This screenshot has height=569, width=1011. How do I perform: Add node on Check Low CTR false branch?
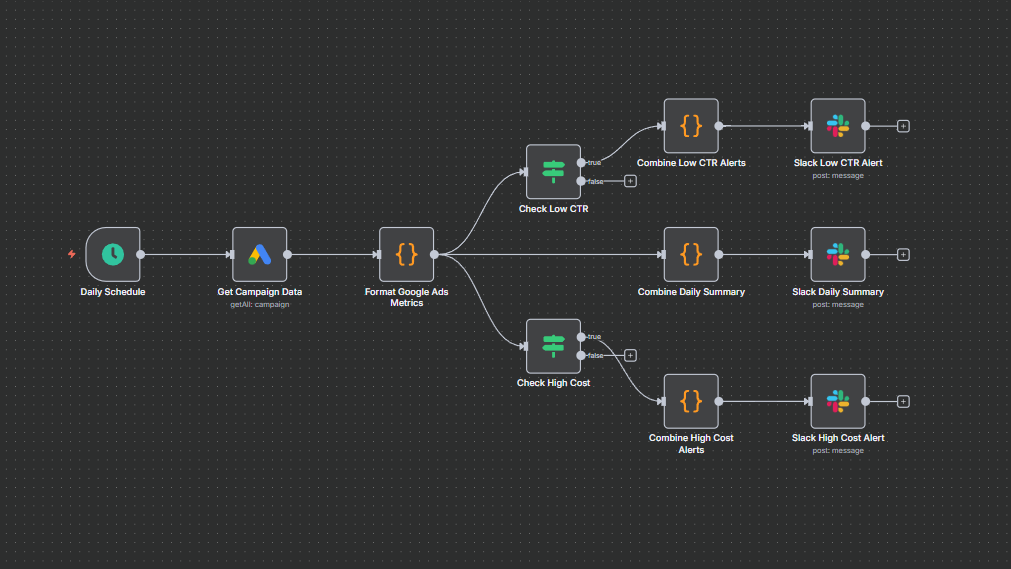(630, 181)
